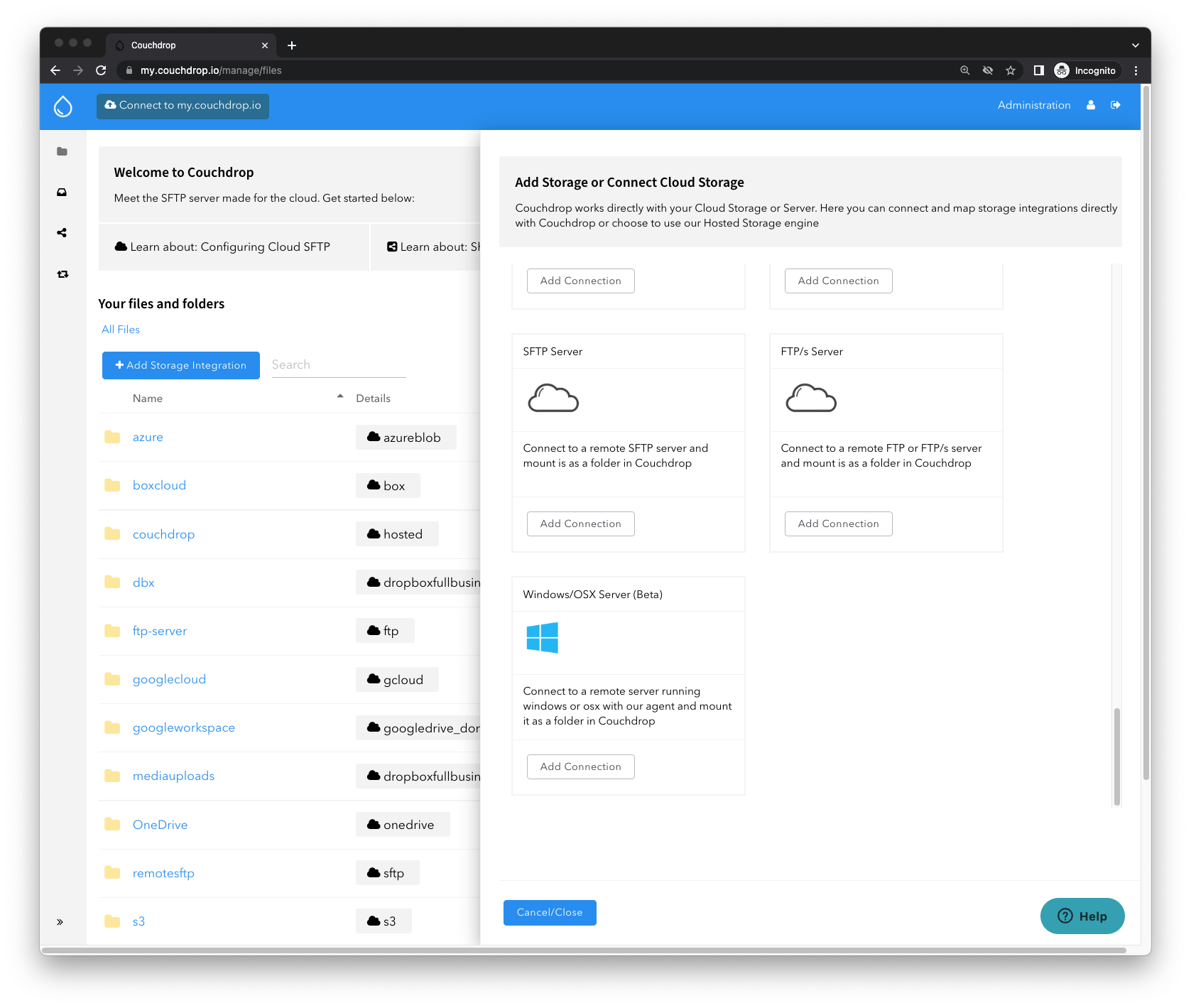This screenshot has width=1191, height=1008.
Task: Click Add Storage Integration button
Action: click(181, 365)
